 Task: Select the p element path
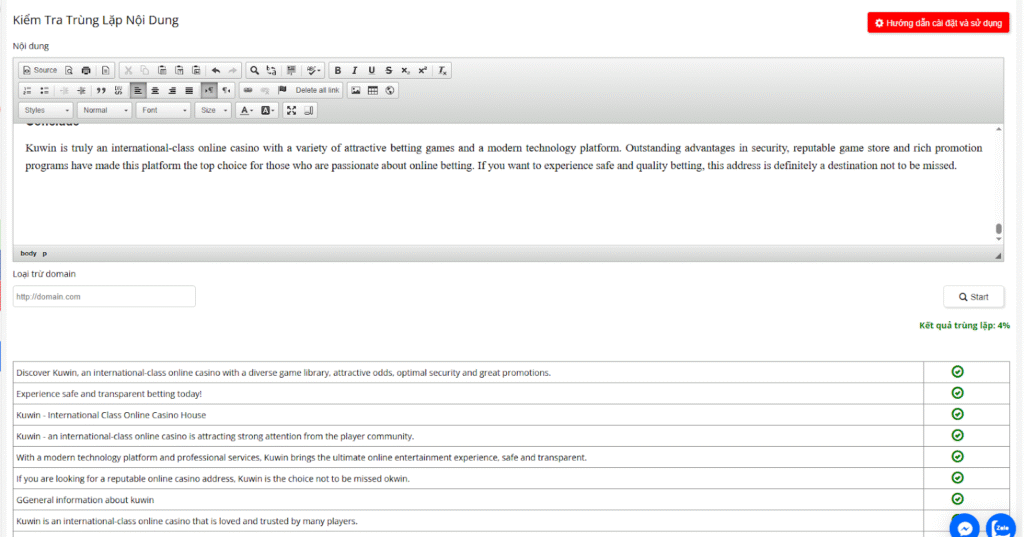[x=44, y=253]
